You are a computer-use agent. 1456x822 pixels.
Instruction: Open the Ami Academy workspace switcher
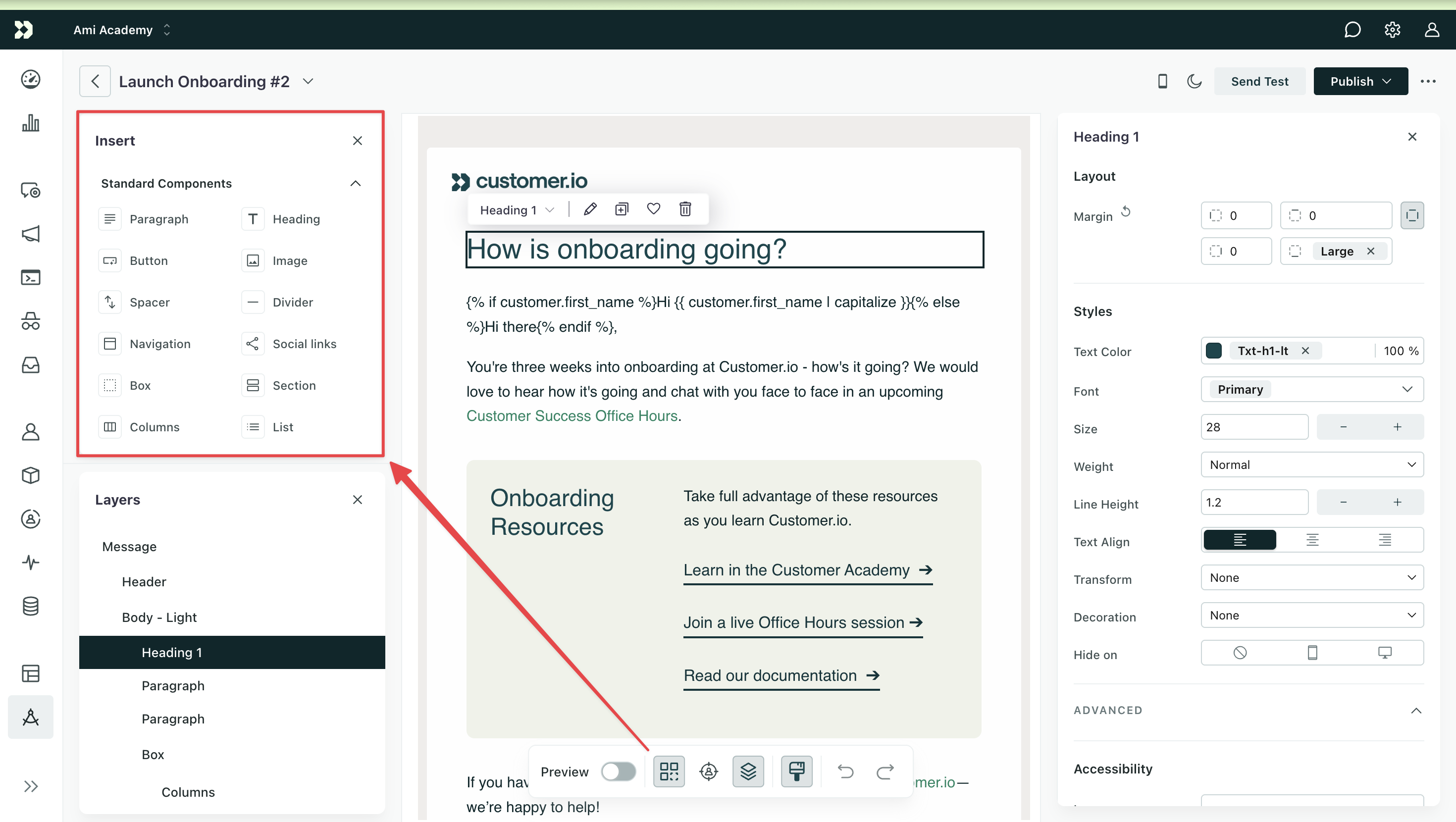tap(121, 29)
